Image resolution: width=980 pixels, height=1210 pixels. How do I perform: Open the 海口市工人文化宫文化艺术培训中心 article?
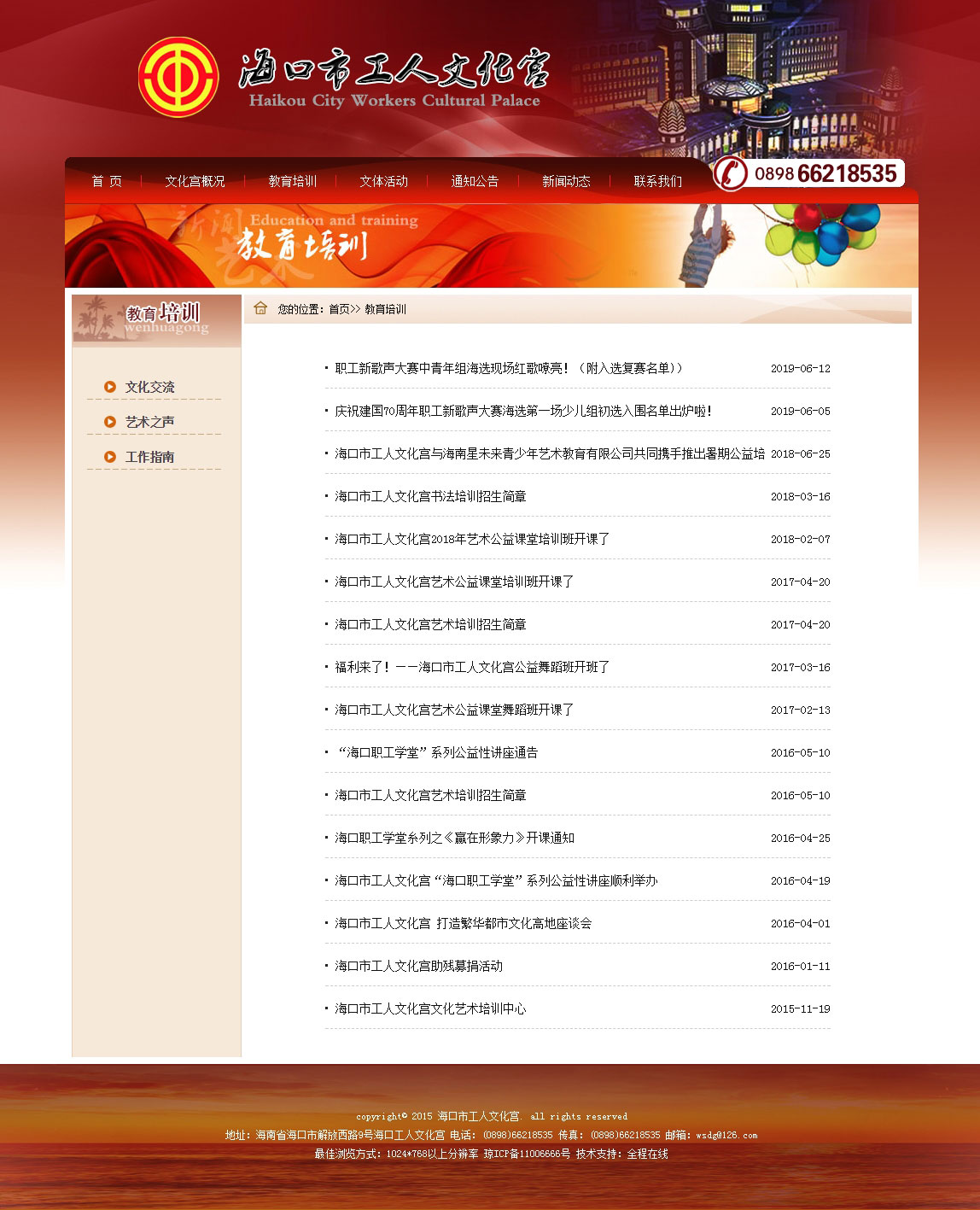(x=430, y=1008)
